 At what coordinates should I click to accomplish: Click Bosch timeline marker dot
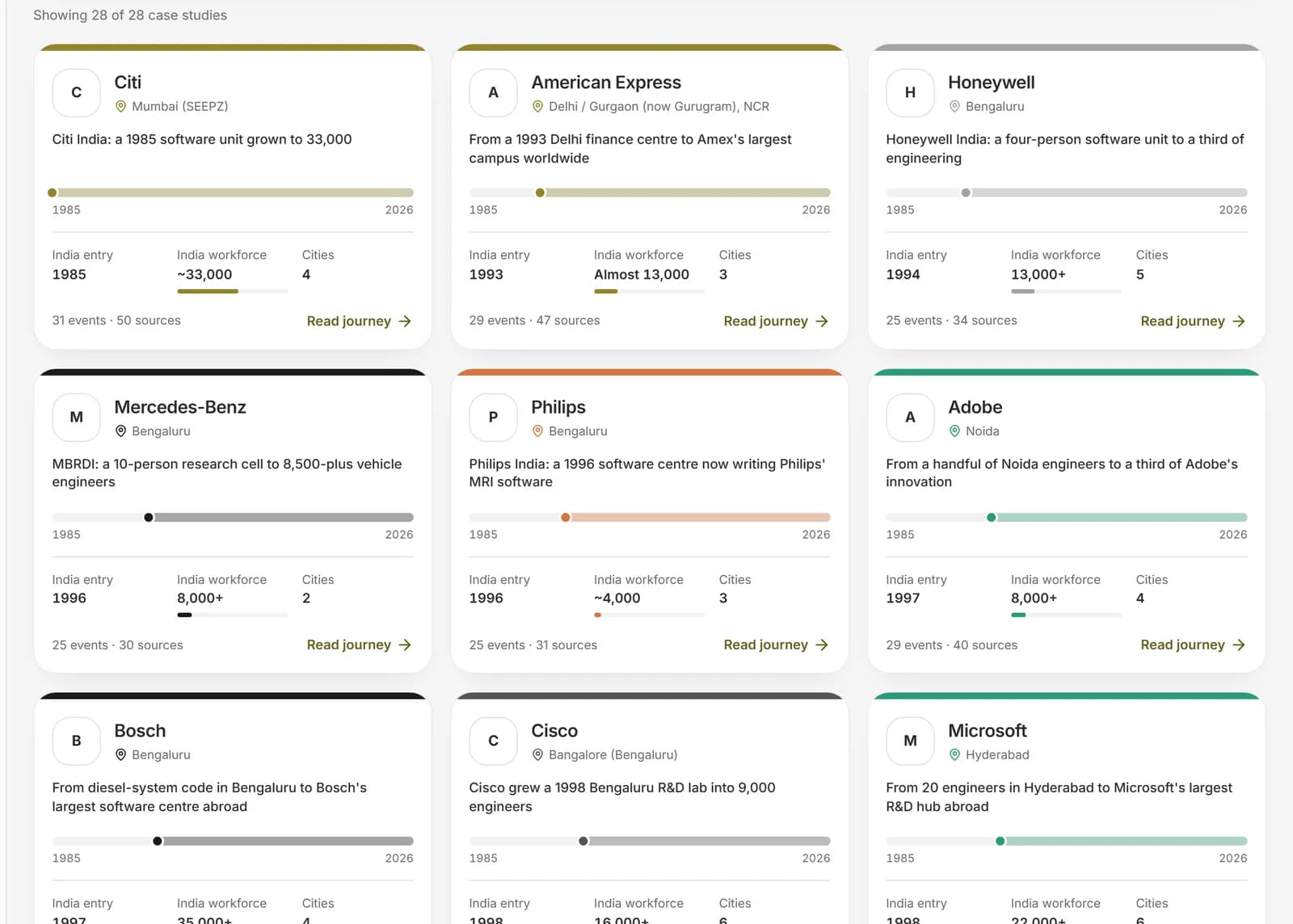[158, 842]
